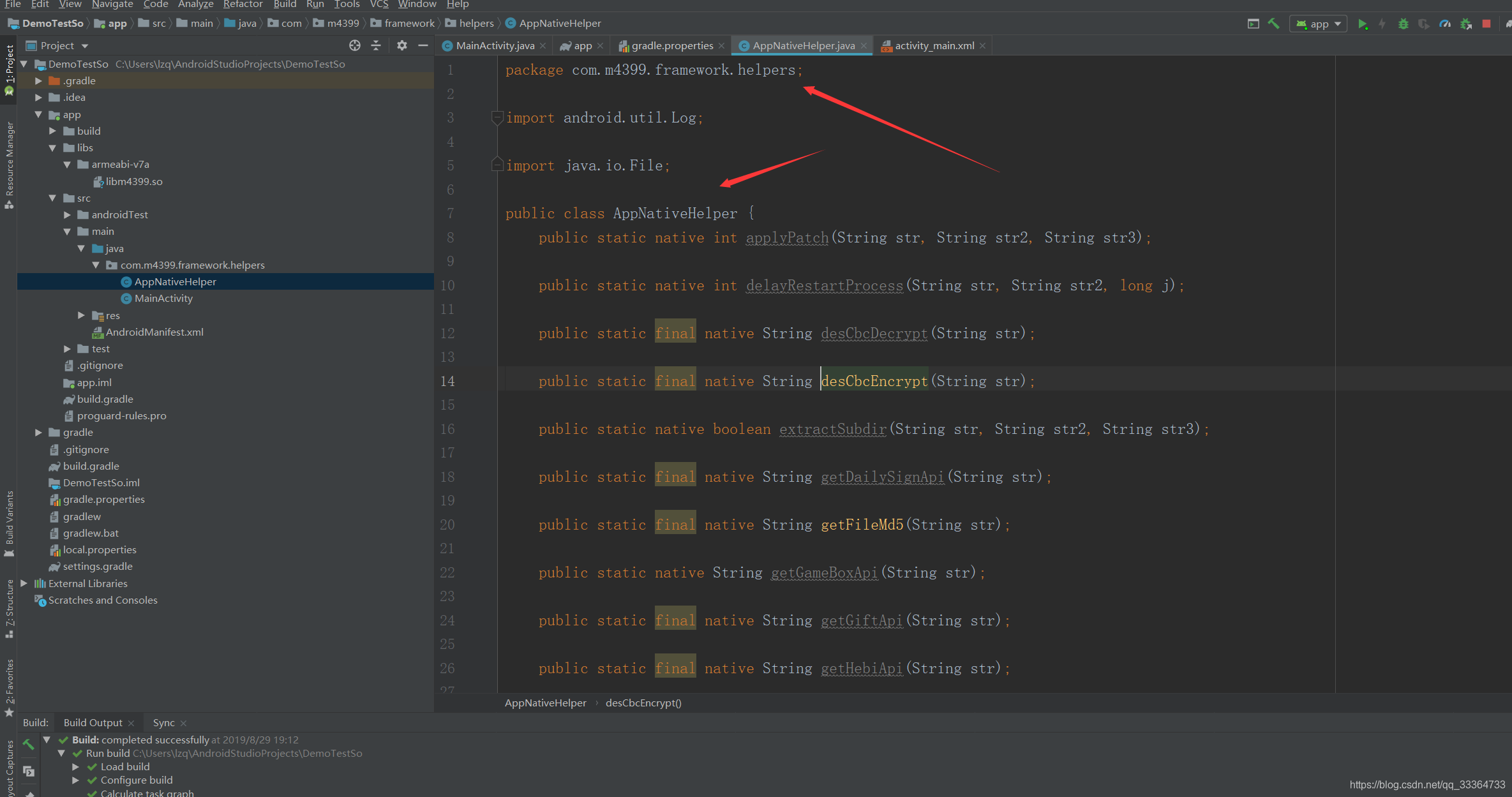Click the terminal-window icon left of hammer
The height and width of the screenshot is (797, 1512).
pos(1253,24)
